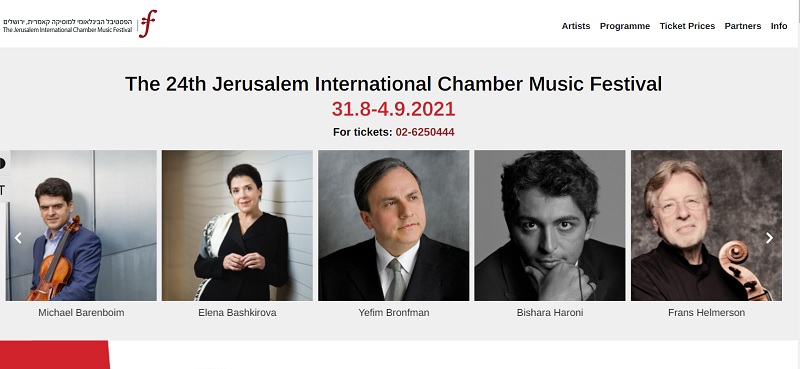Toggle the contrast accessibility button
The height and width of the screenshot is (369, 800).
coord(3,163)
